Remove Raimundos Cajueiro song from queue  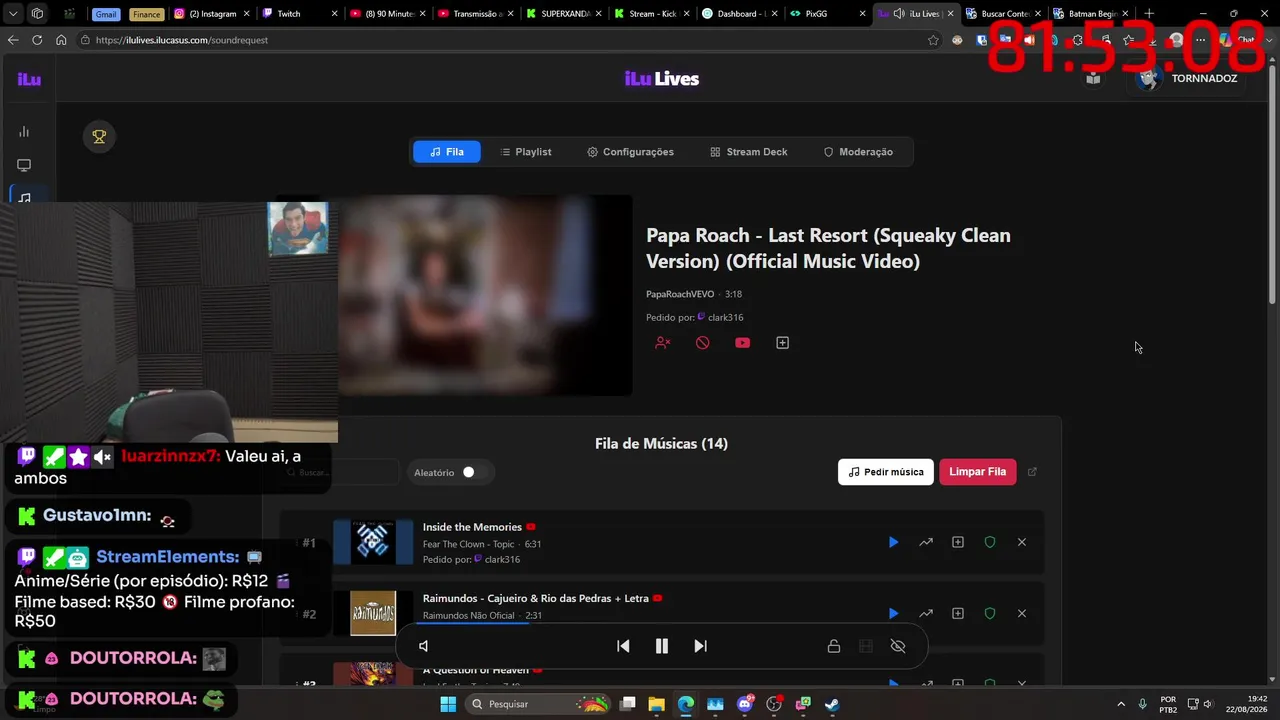tap(1022, 613)
